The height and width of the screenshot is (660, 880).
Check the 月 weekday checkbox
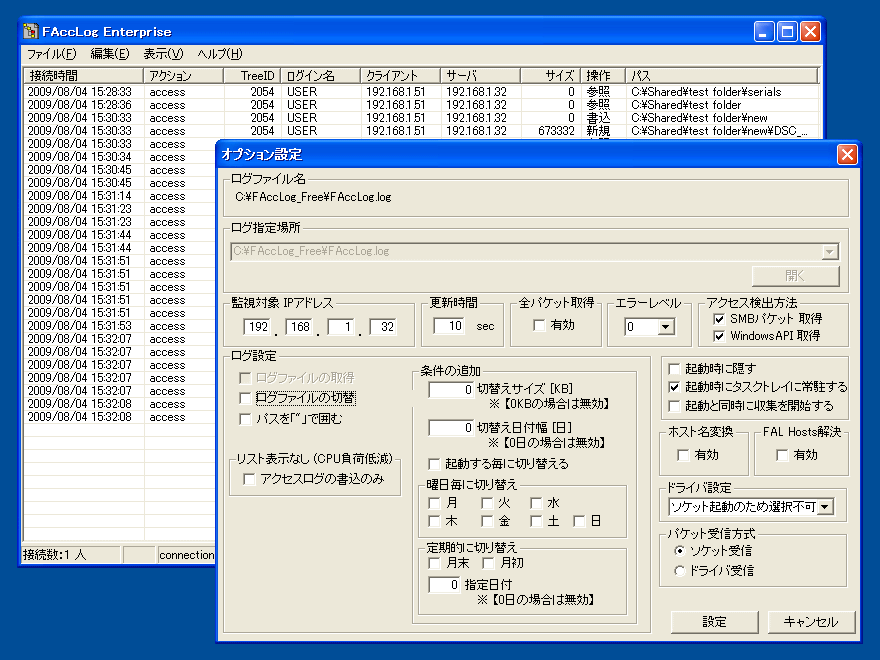(x=434, y=503)
